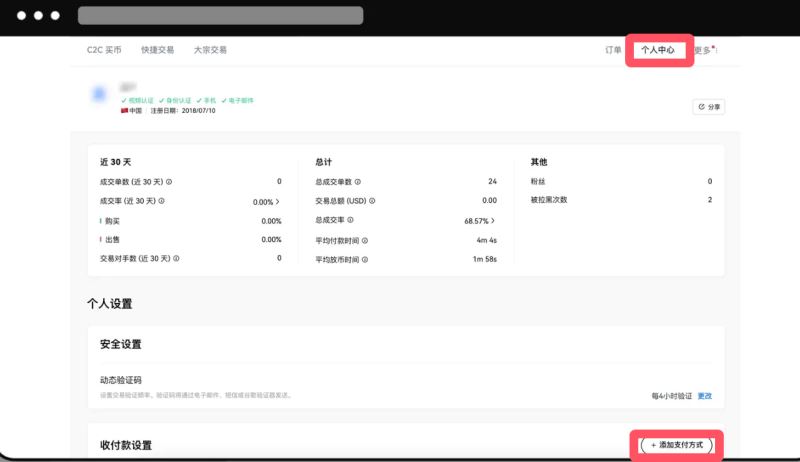Click info icon beside 平均付款时间
The height and width of the screenshot is (462, 800).
click(x=365, y=240)
